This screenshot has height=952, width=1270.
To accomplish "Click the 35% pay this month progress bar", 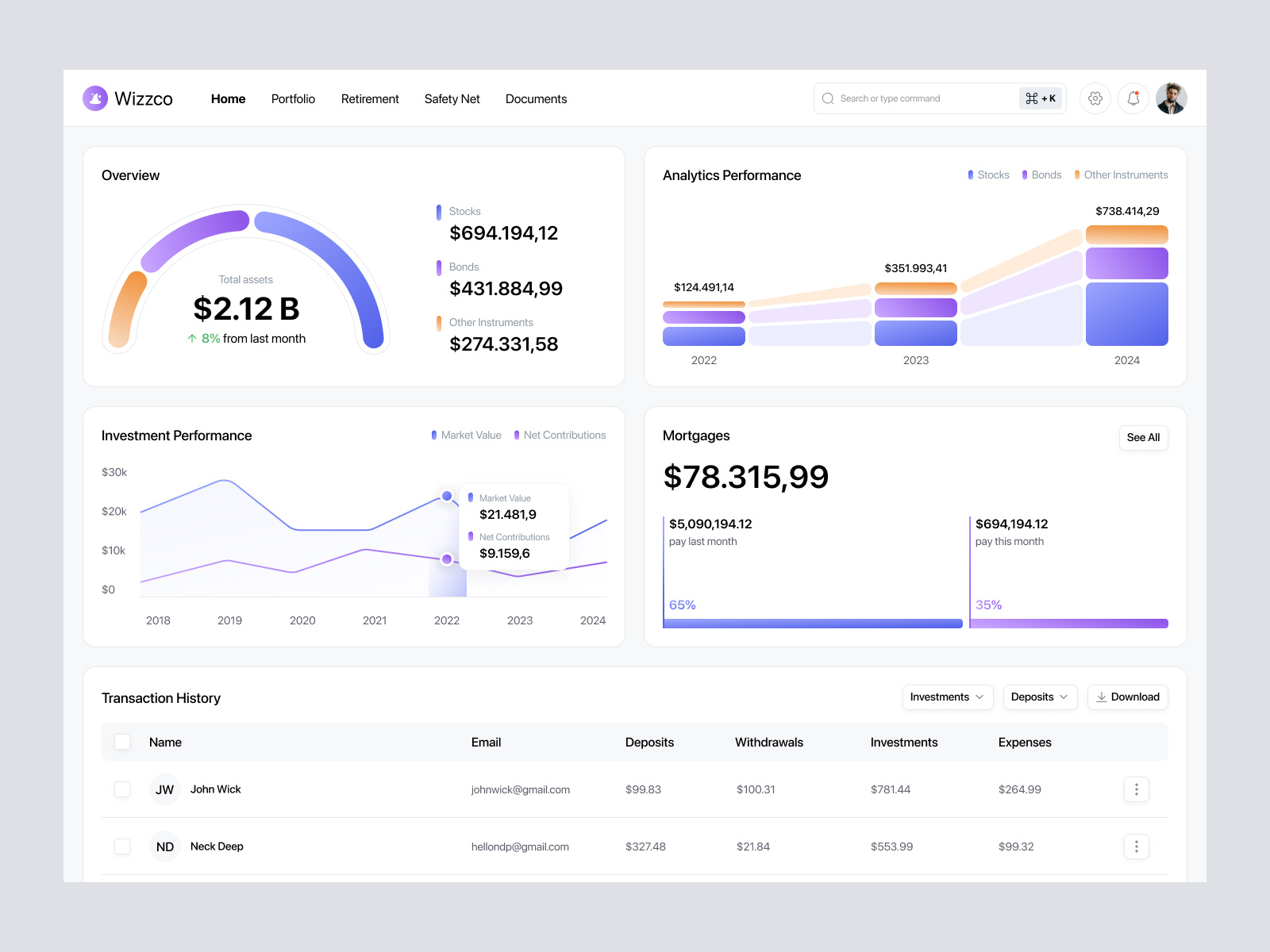I will pyautogui.click(x=1069, y=624).
